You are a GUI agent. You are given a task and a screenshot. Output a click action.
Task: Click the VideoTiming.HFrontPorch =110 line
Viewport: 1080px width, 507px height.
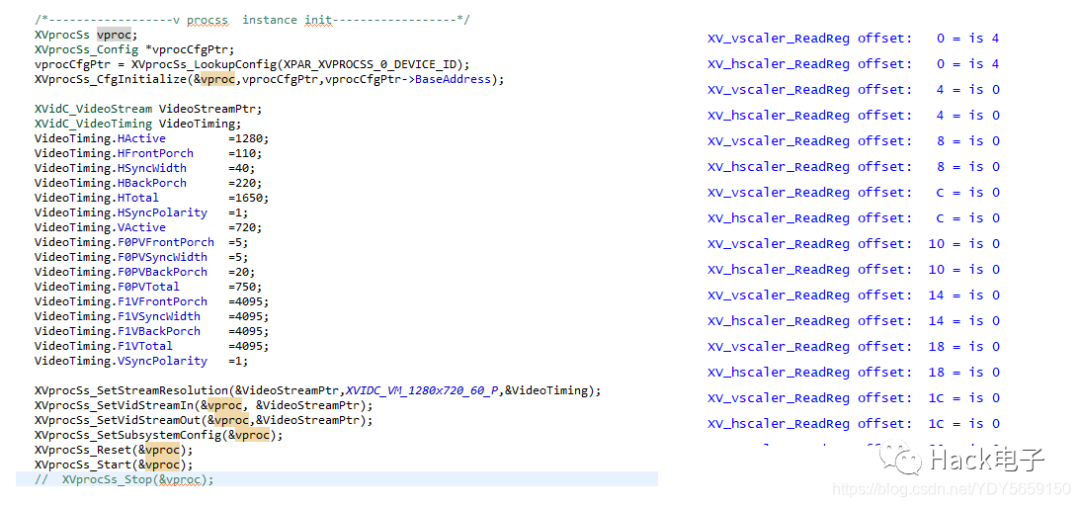click(x=149, y=154)
